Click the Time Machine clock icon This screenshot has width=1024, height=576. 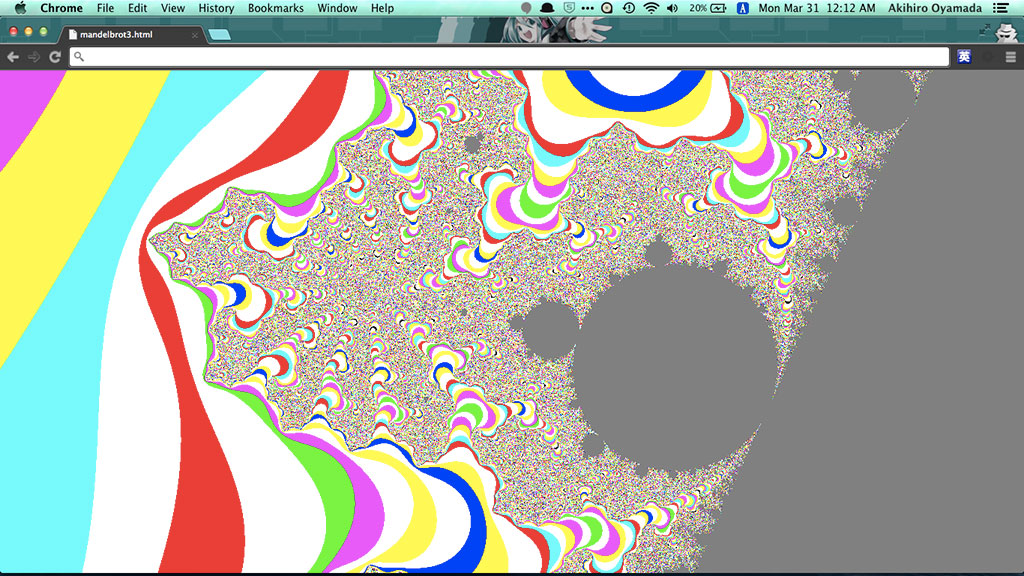click(x=628, y=8)
